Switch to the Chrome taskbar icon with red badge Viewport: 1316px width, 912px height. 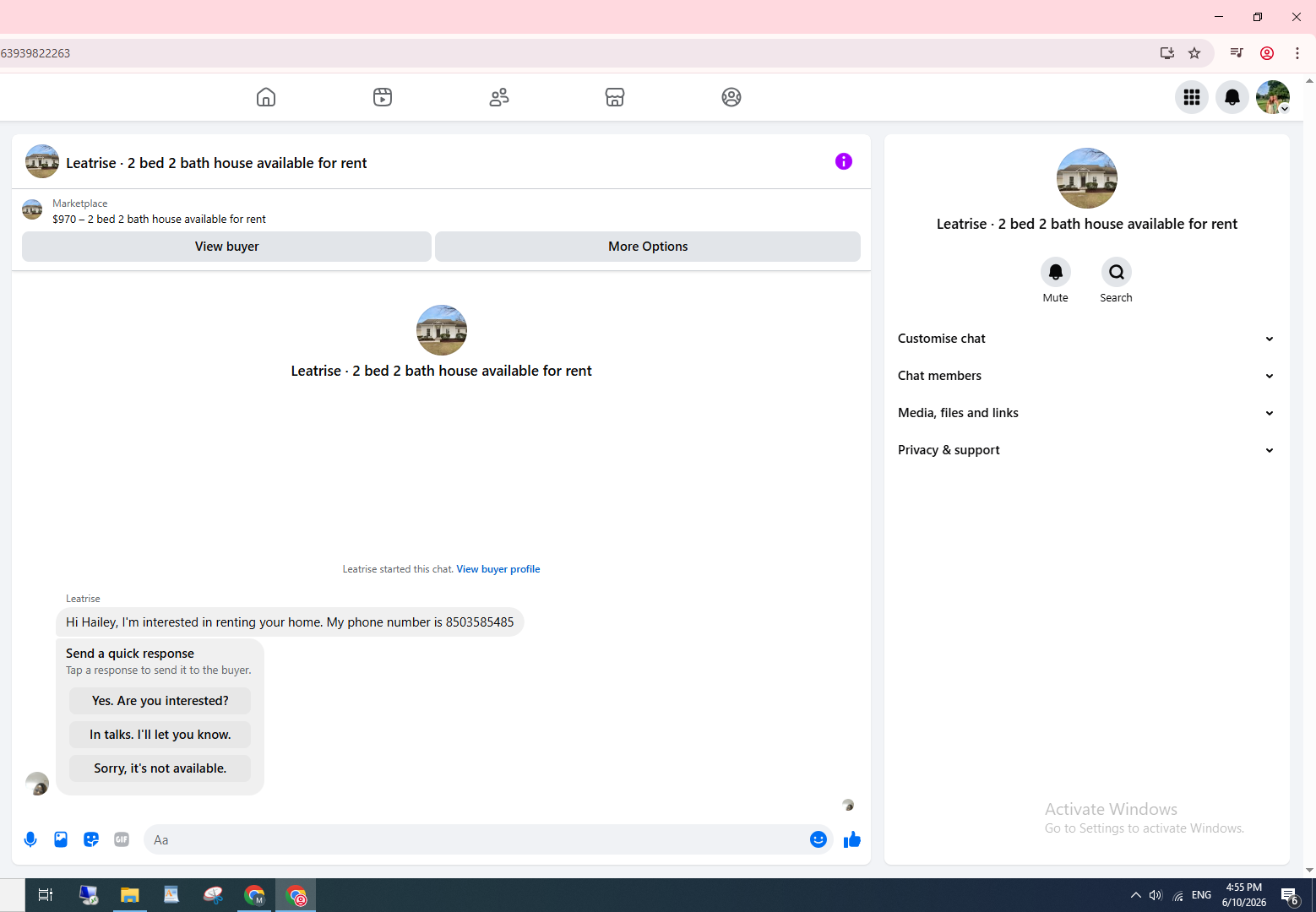tap(296, 895)
